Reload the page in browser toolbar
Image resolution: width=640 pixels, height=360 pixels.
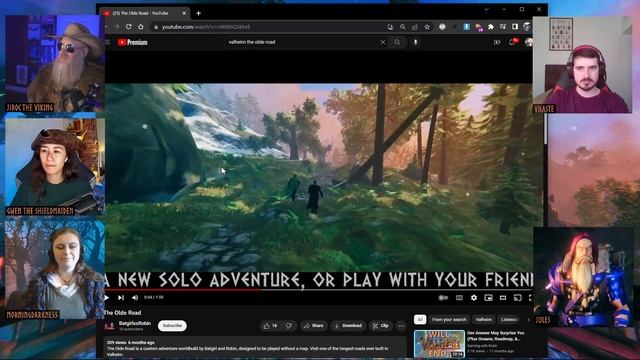click(129, 27)
